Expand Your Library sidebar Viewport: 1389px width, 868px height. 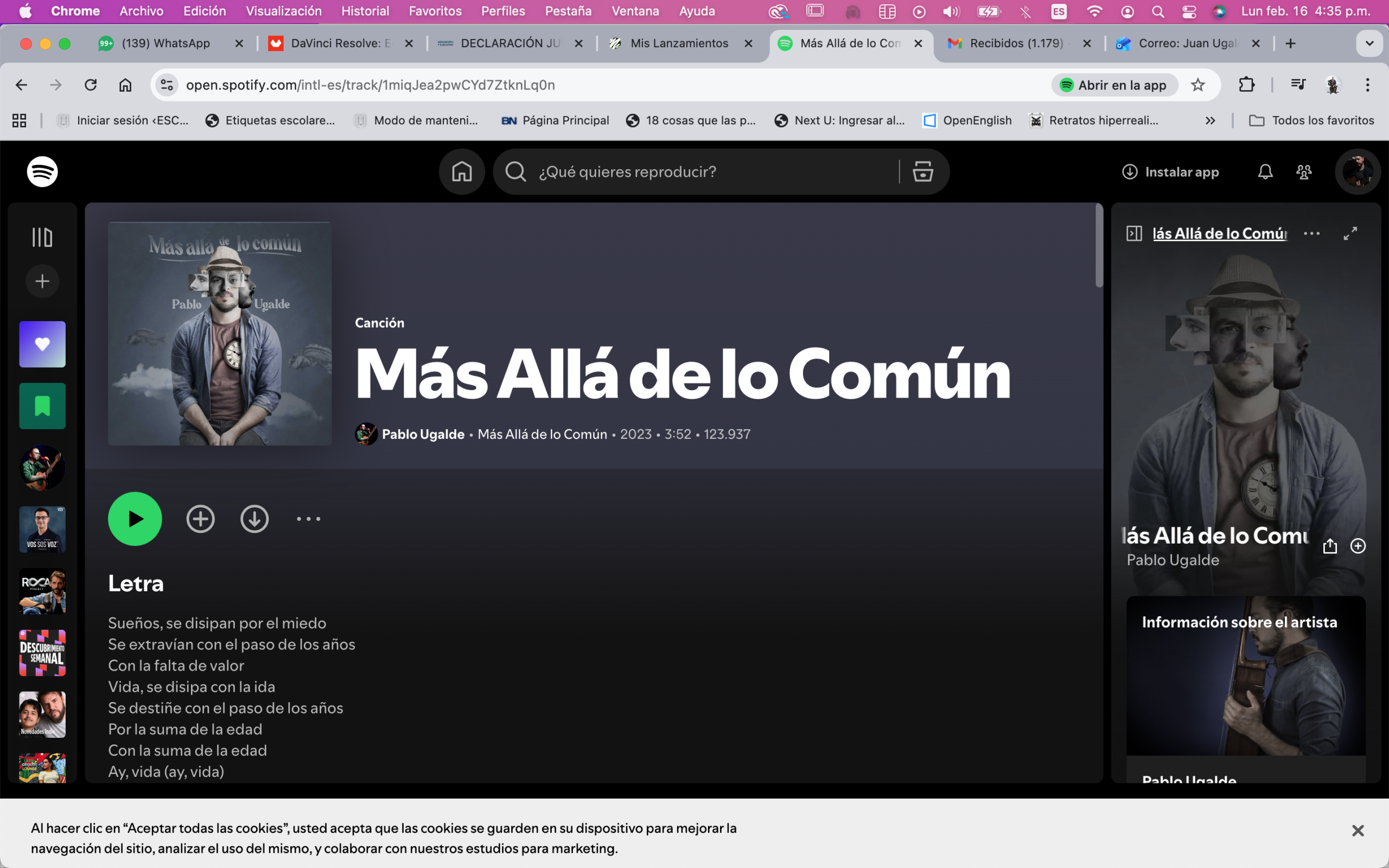[42, 237]
